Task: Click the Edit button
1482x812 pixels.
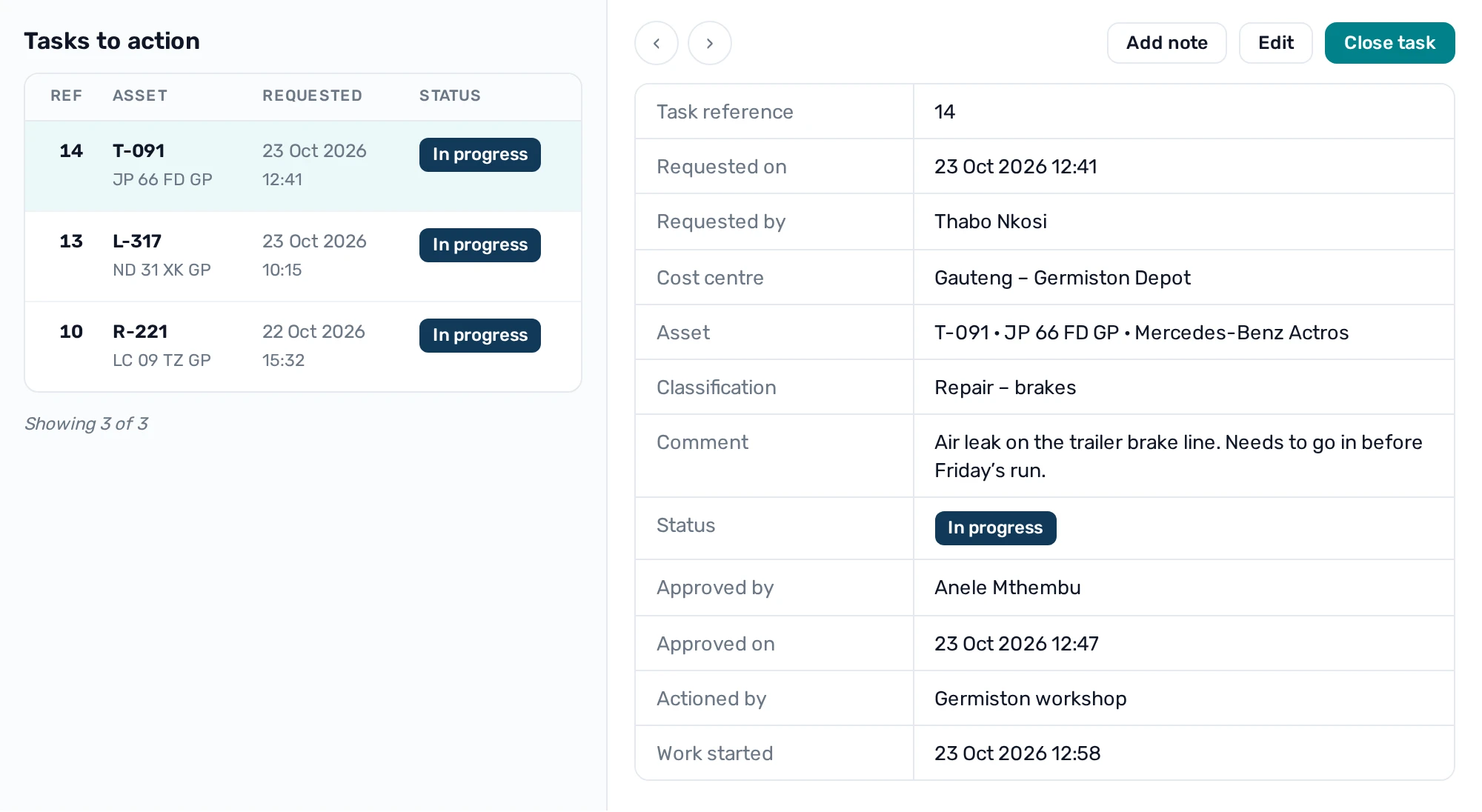Action: coord(1276,43)
